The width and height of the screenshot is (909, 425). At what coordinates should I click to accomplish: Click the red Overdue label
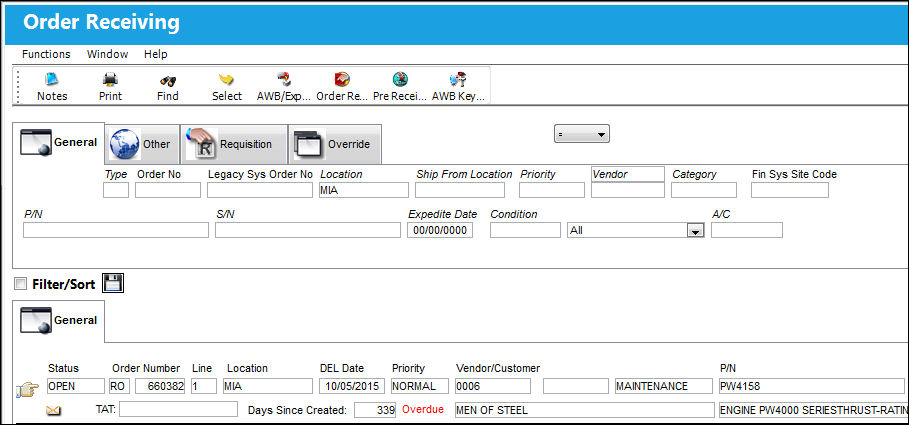point(423,409)
